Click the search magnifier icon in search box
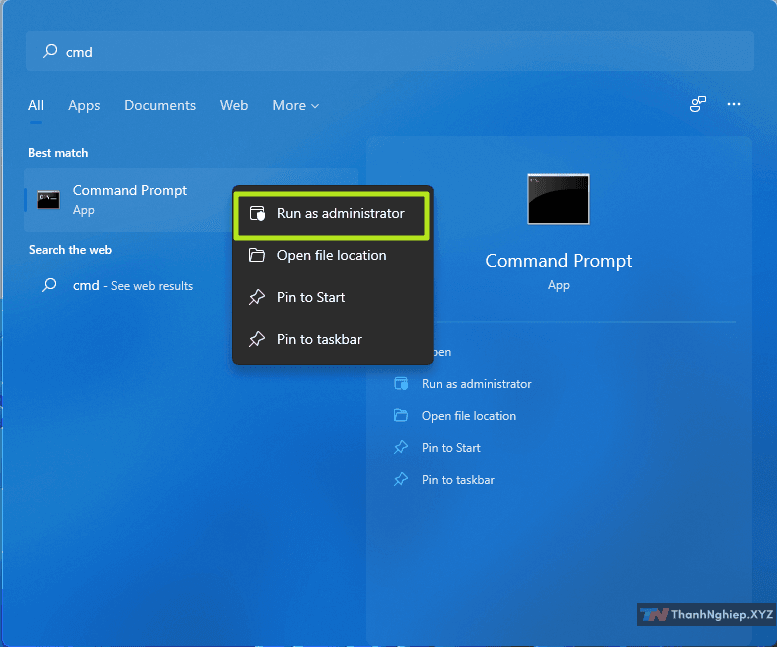This screenshot has height=647, width=777. [49, 51]
